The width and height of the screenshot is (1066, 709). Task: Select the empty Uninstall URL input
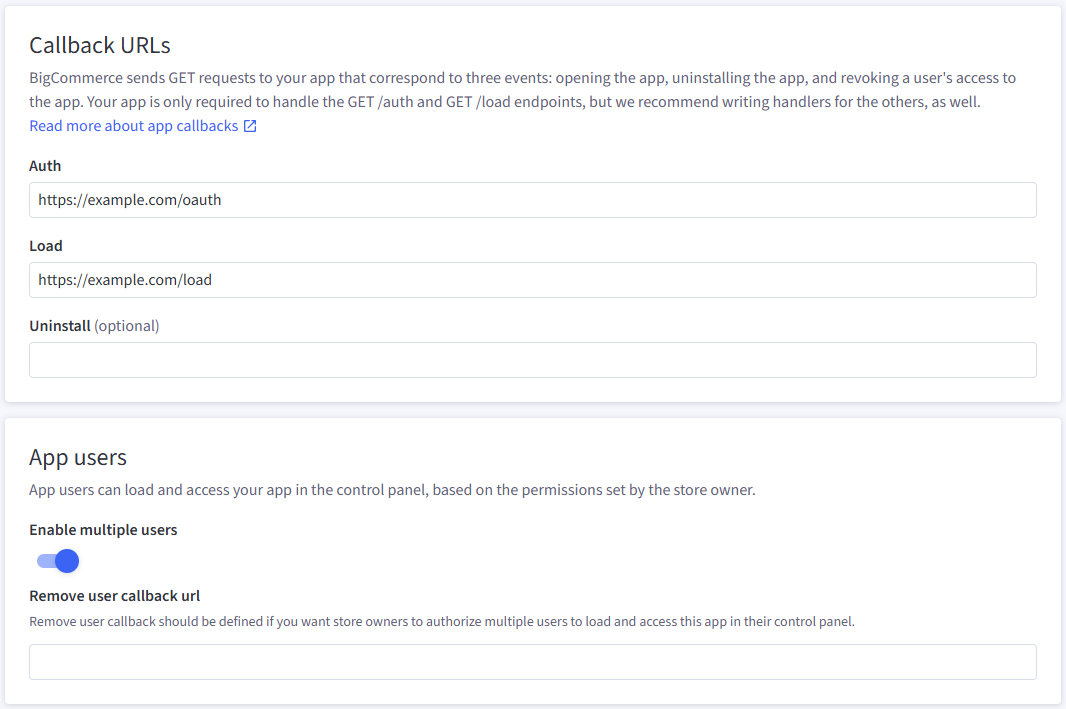(x=532, y=360)
